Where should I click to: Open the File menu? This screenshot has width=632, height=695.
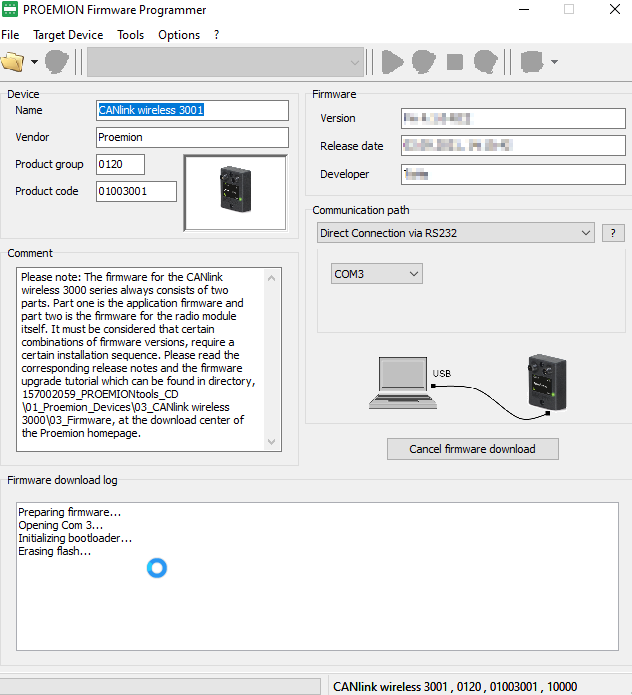click(x=10, y=35)
